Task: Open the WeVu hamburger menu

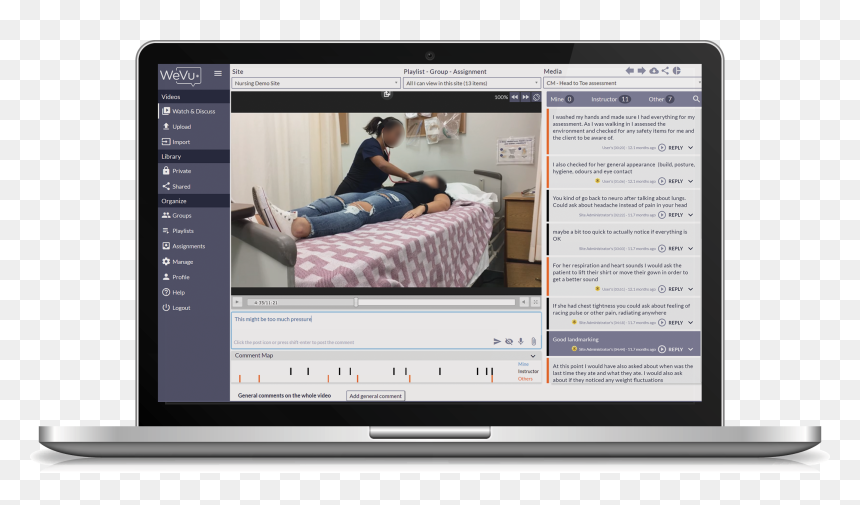Action: coord(218,73)
